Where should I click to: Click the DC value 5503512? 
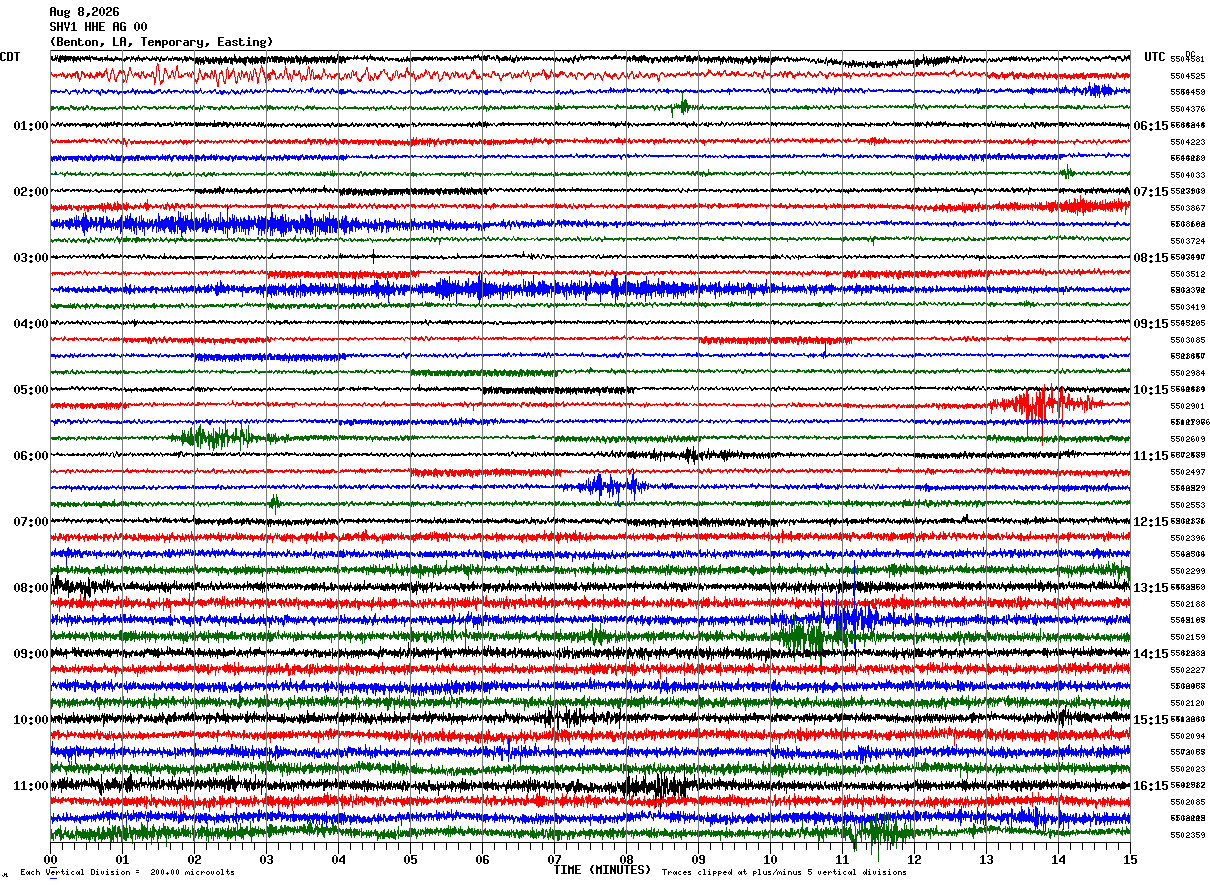1187,274
